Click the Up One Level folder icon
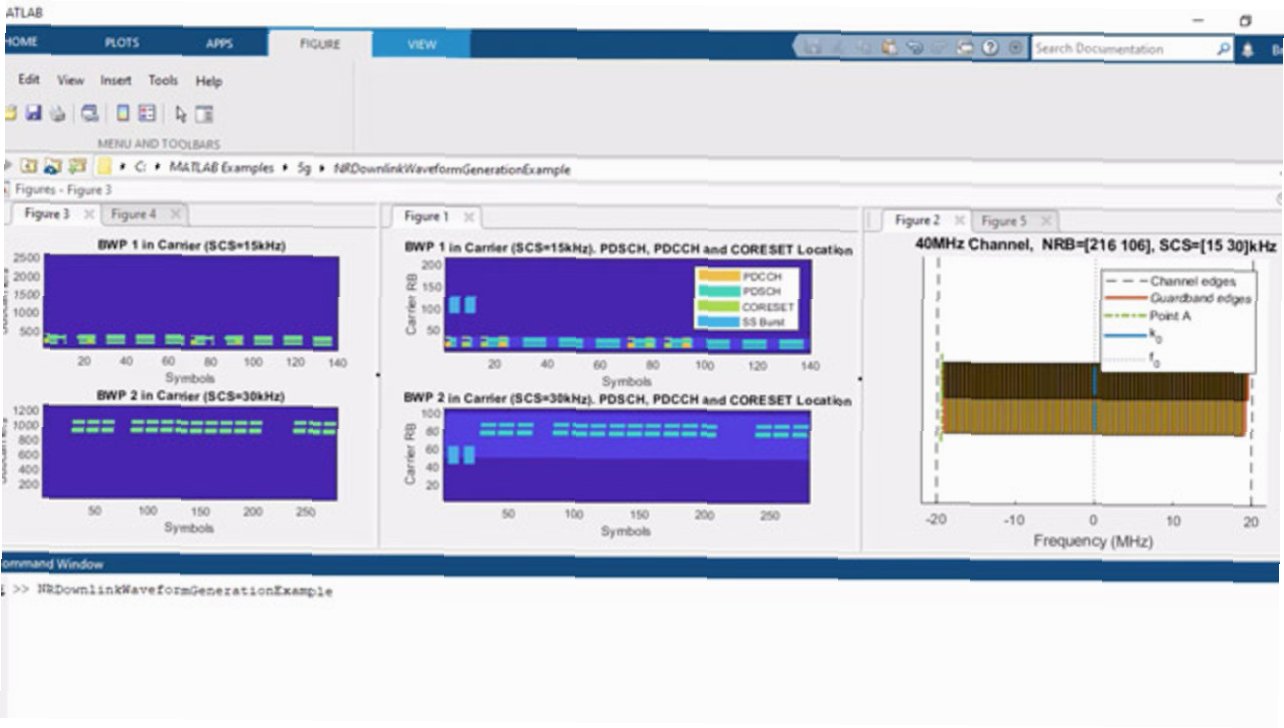Viewport: 1284px width, 728px height. tap(29, 167)
